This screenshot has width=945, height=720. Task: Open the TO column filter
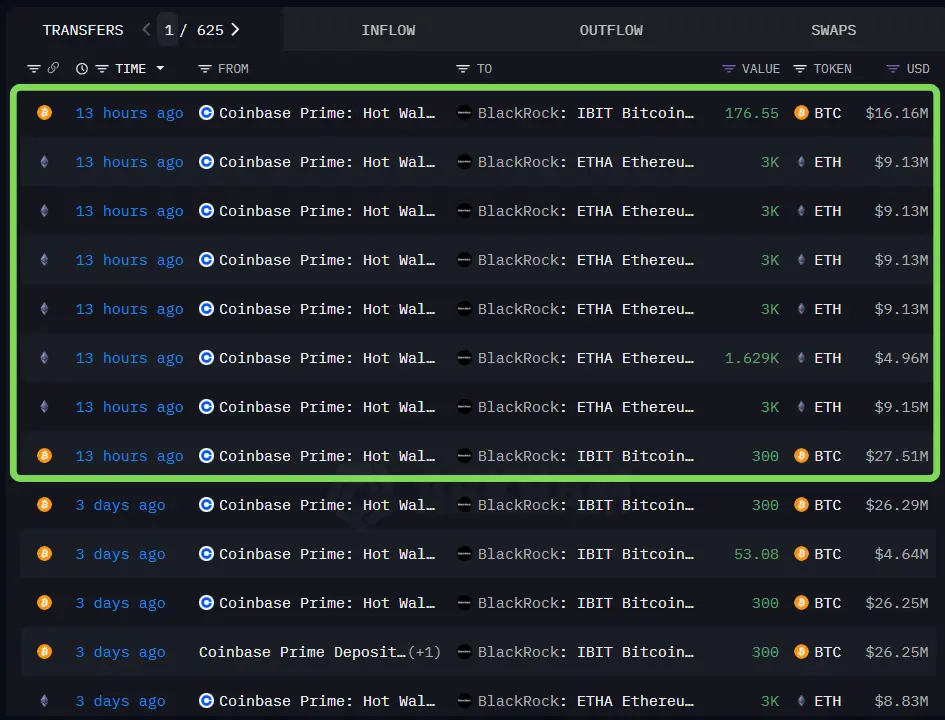pyautogui.click(x=462, y=69)
